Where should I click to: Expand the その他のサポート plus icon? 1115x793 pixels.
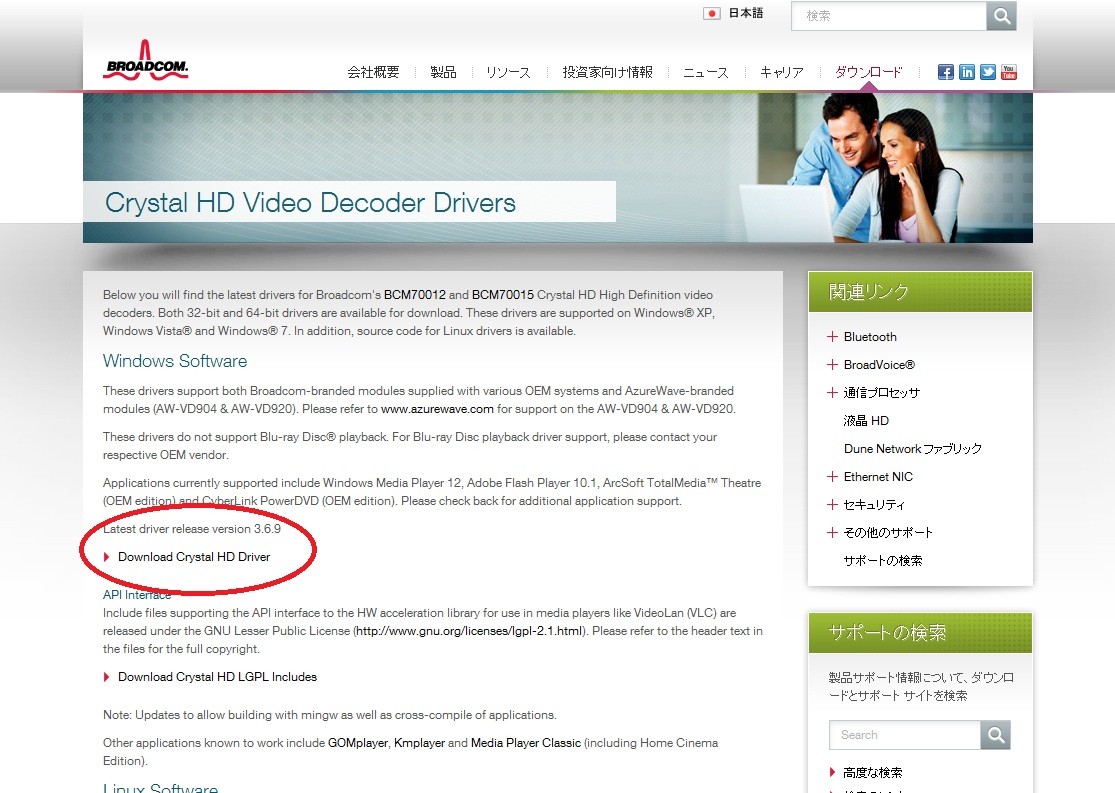pyautogui.click(x=833, y=533)
